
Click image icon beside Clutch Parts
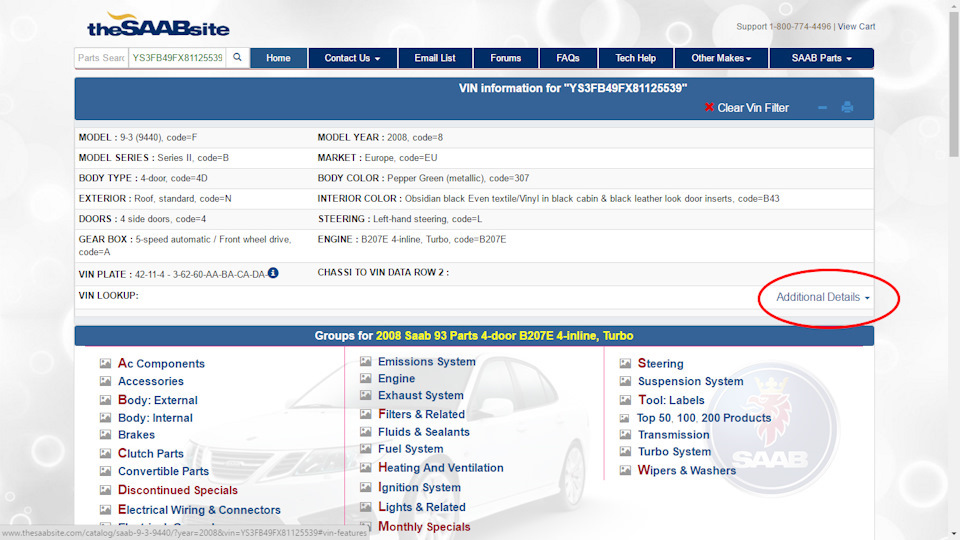105,453
